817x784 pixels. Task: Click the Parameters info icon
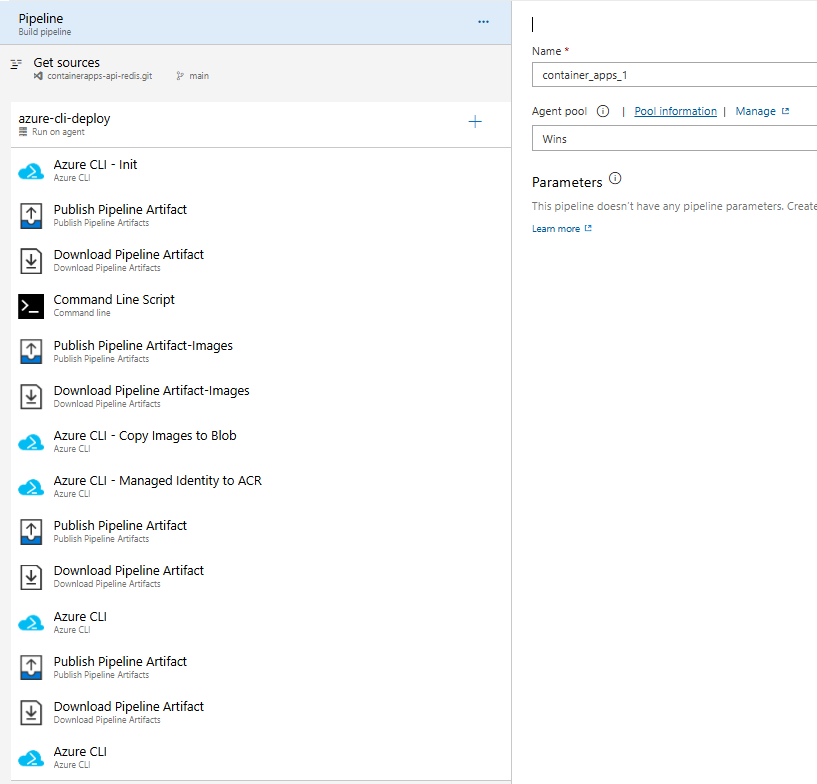(615, 179)
